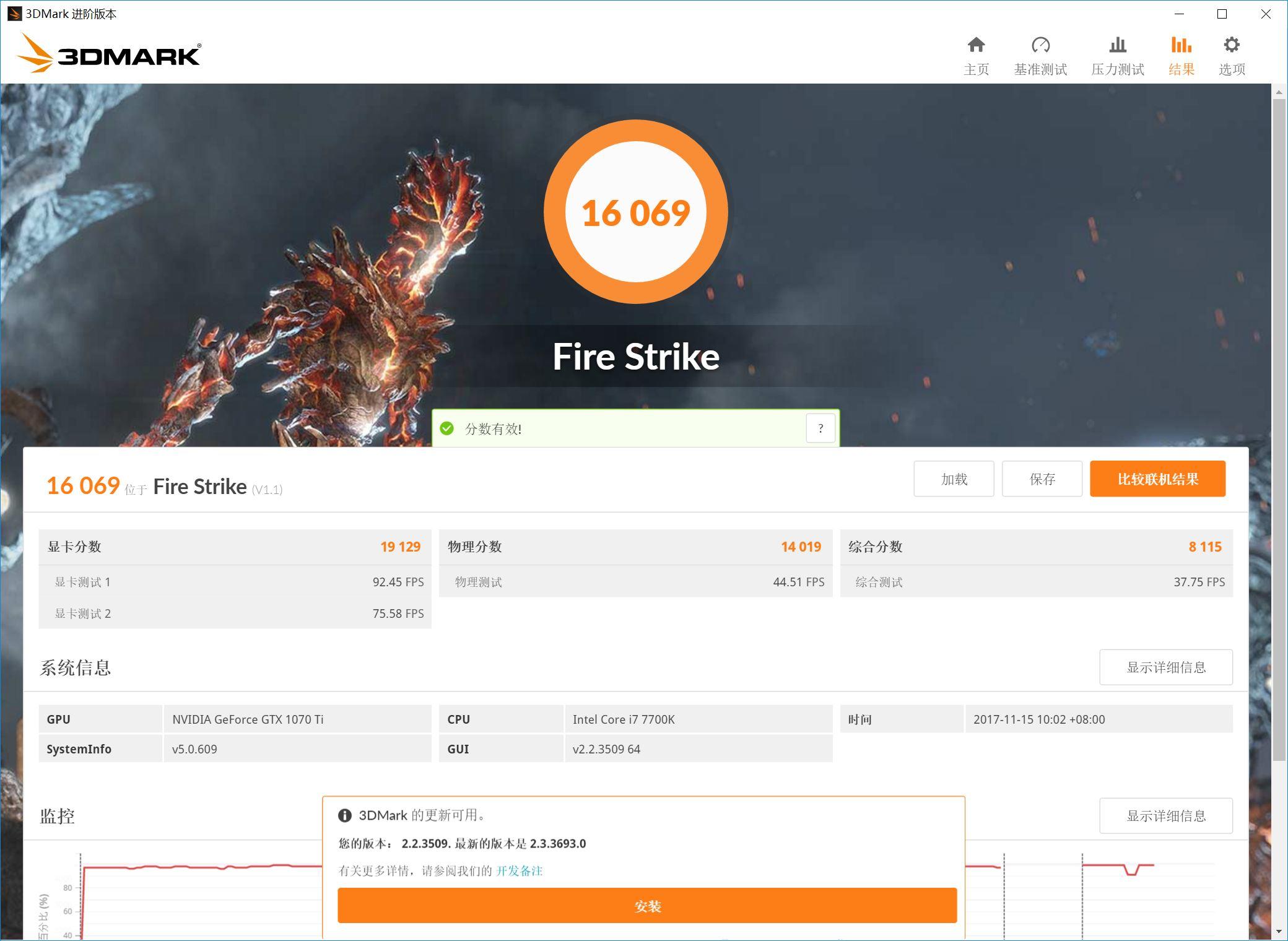Click 综合测试 37.75 FPS row
1288x941 pixels.
[x=1037, y=582]
